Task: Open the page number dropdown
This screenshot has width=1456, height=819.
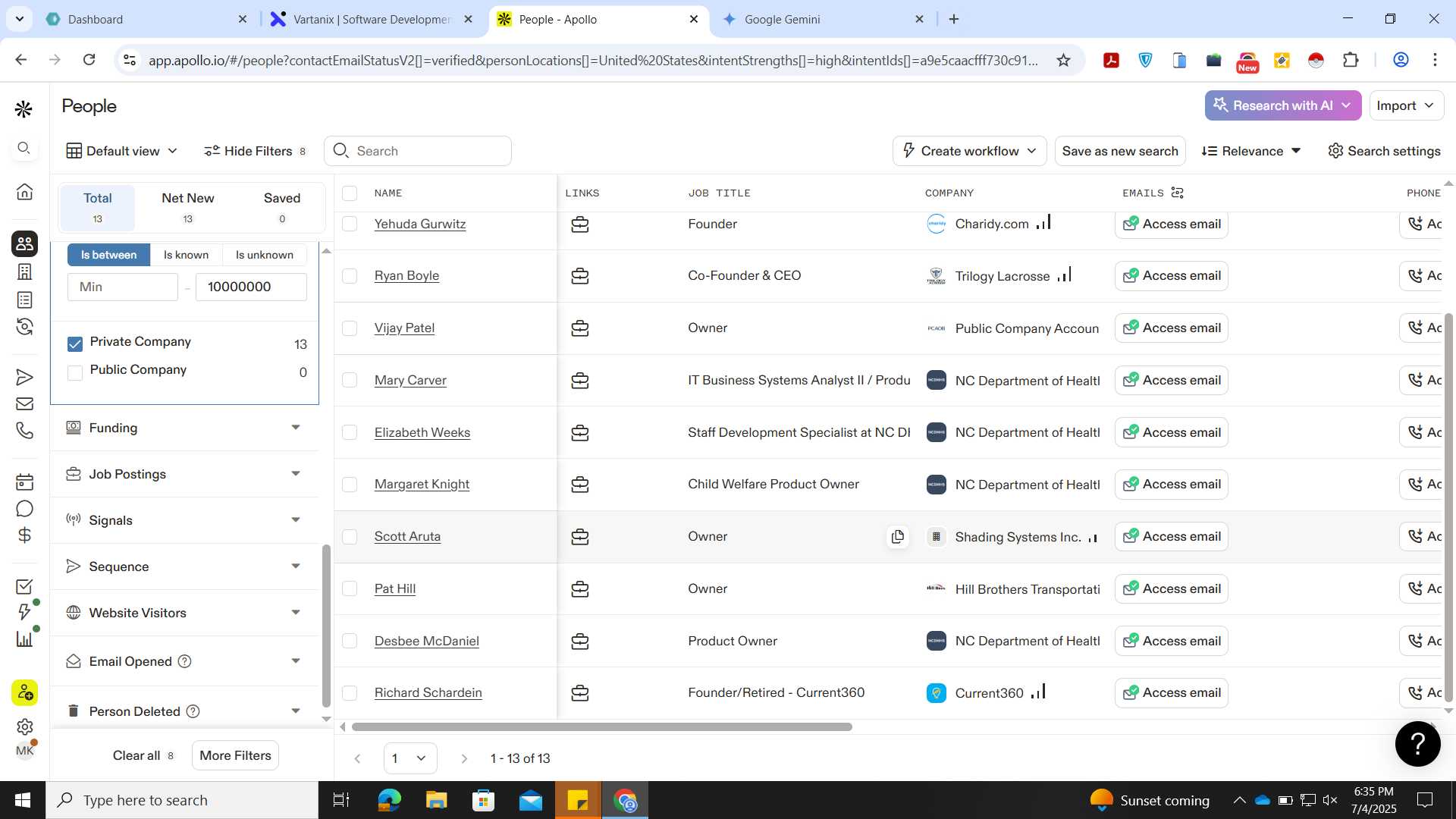Action: coord(410,758)
